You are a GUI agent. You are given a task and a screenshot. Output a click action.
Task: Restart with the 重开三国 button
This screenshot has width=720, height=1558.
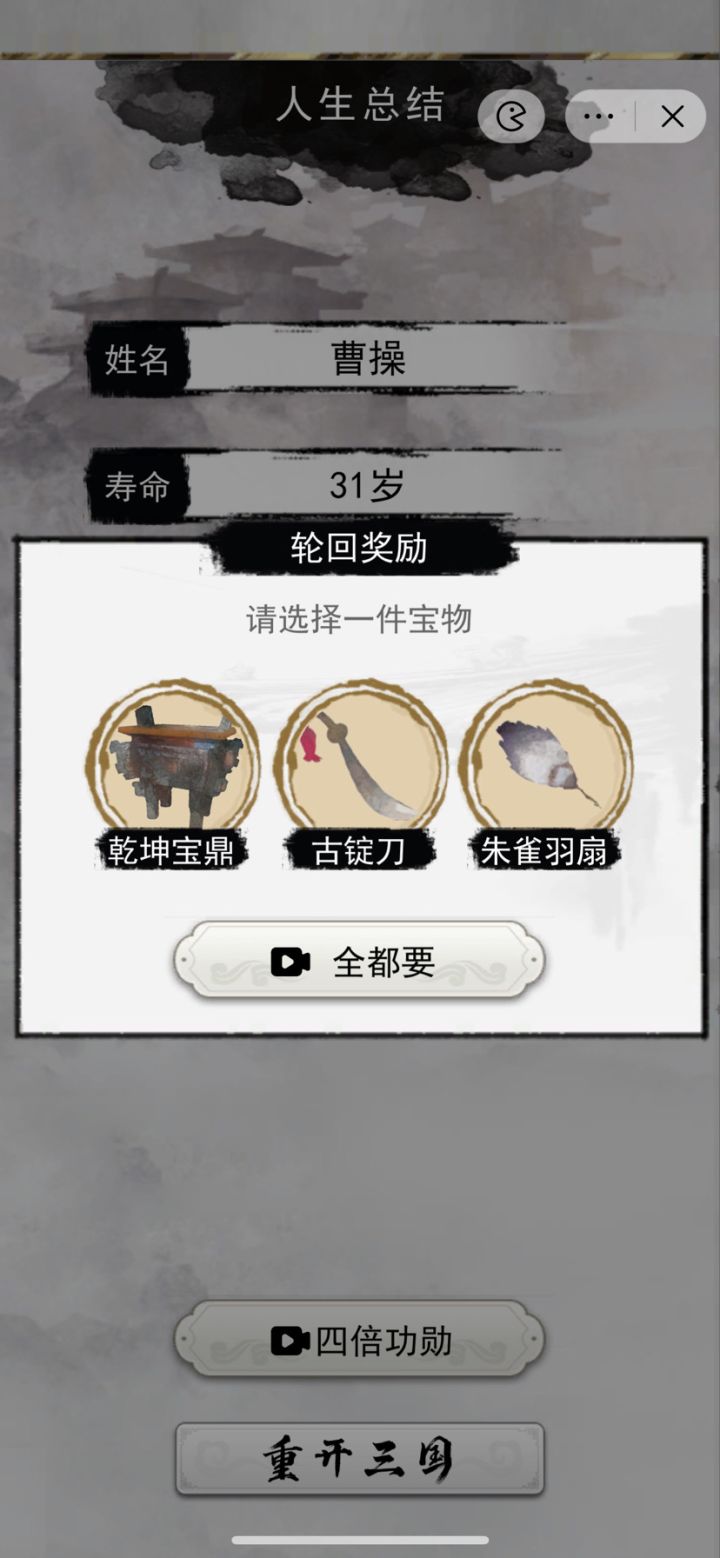pyautogui.click(x=360, y=1459)
